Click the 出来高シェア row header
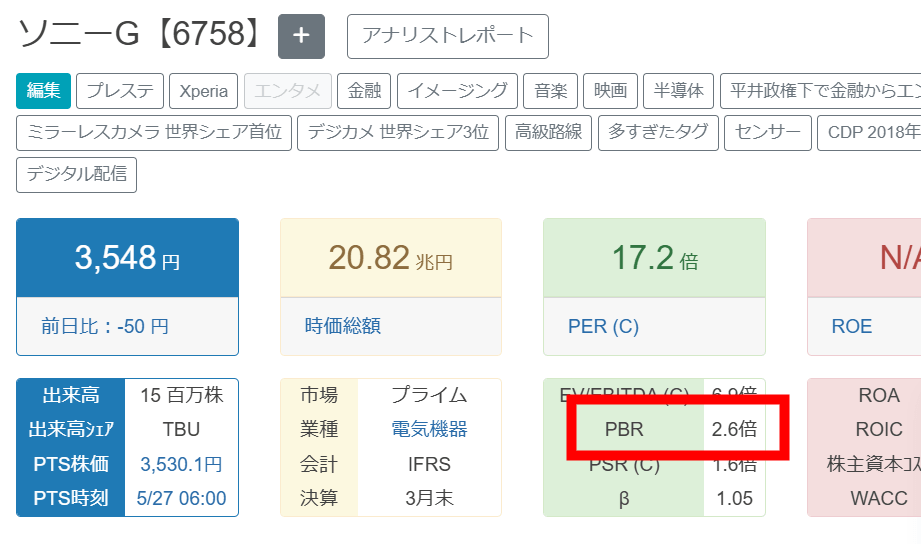Image resolution: width=921 pixels, height=544 pixels. click(x=70, y=429)
